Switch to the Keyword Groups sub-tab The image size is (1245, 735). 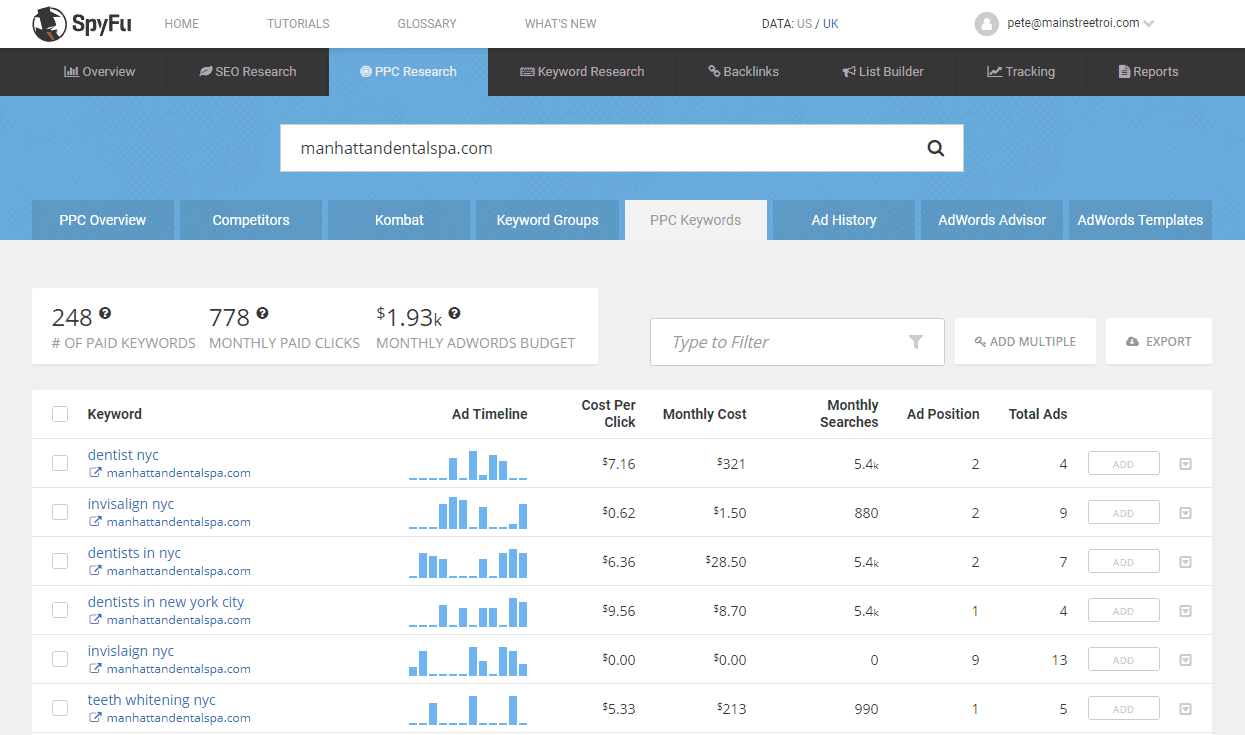click(547, 220)
